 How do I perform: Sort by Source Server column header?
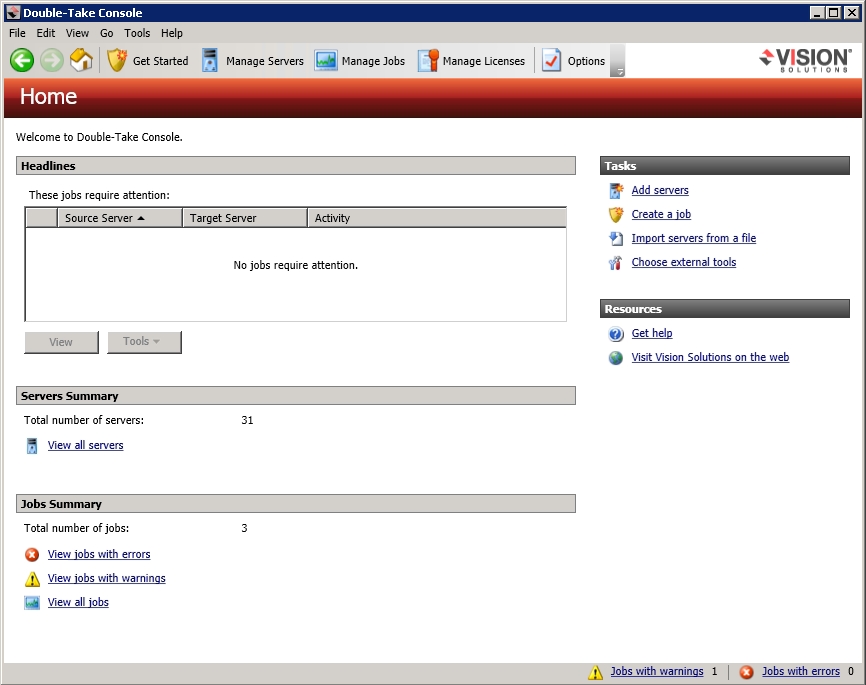click(120, 218)
